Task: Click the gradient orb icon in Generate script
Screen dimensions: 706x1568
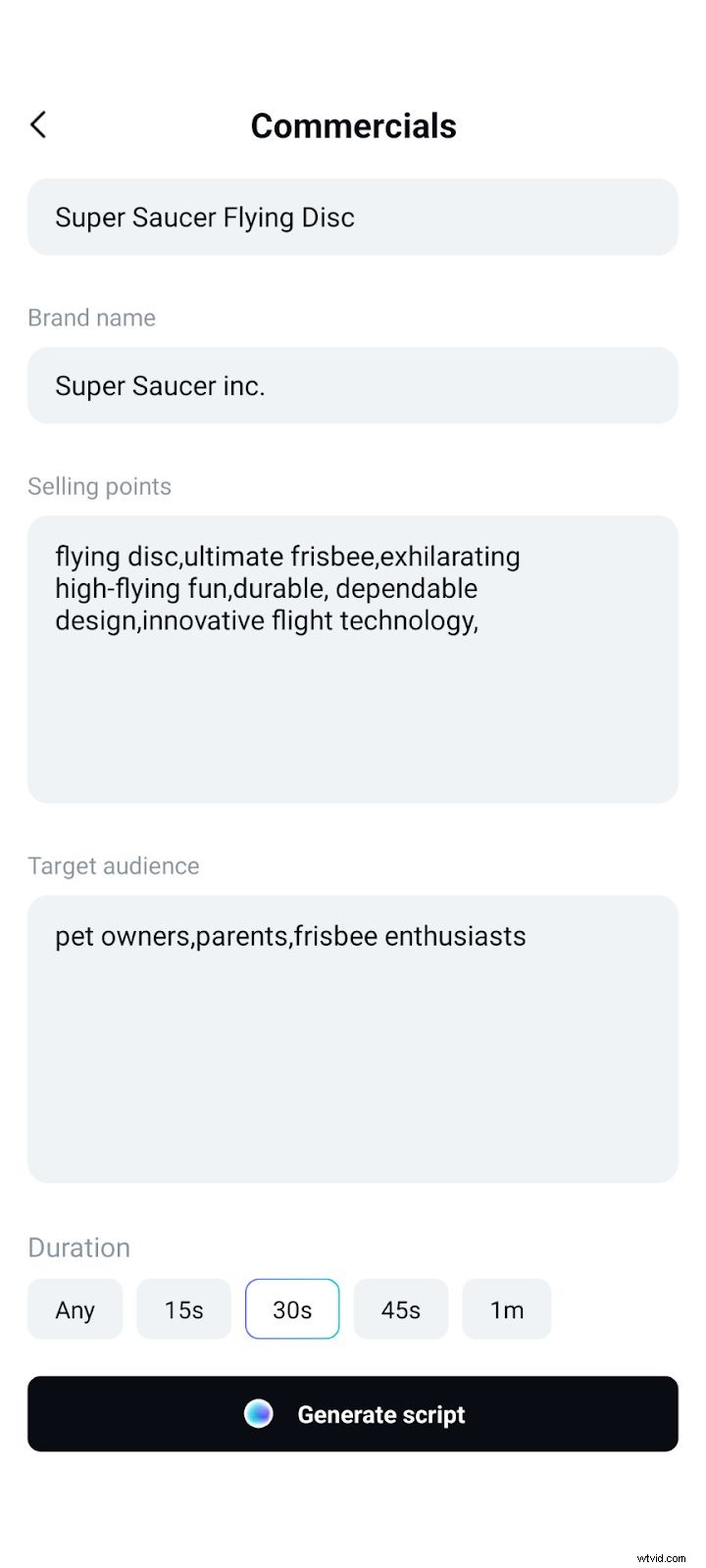Action: pos(259,1413)
